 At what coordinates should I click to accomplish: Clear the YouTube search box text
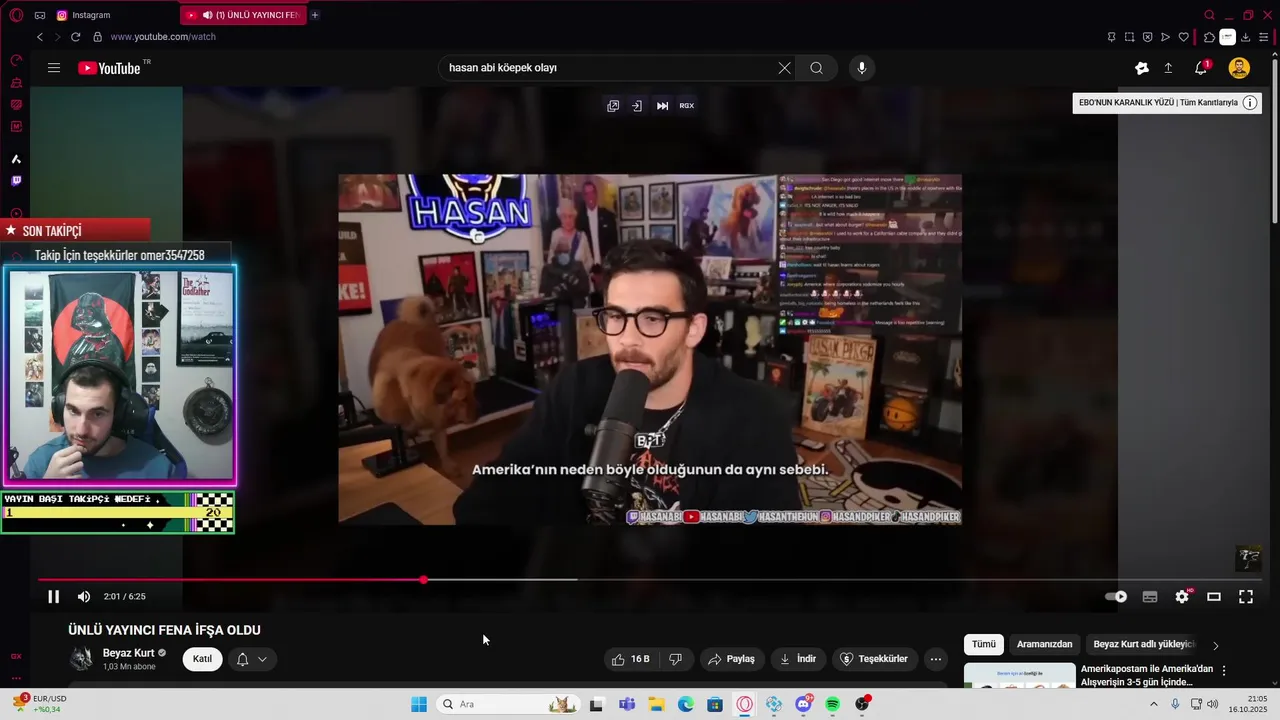784,68
